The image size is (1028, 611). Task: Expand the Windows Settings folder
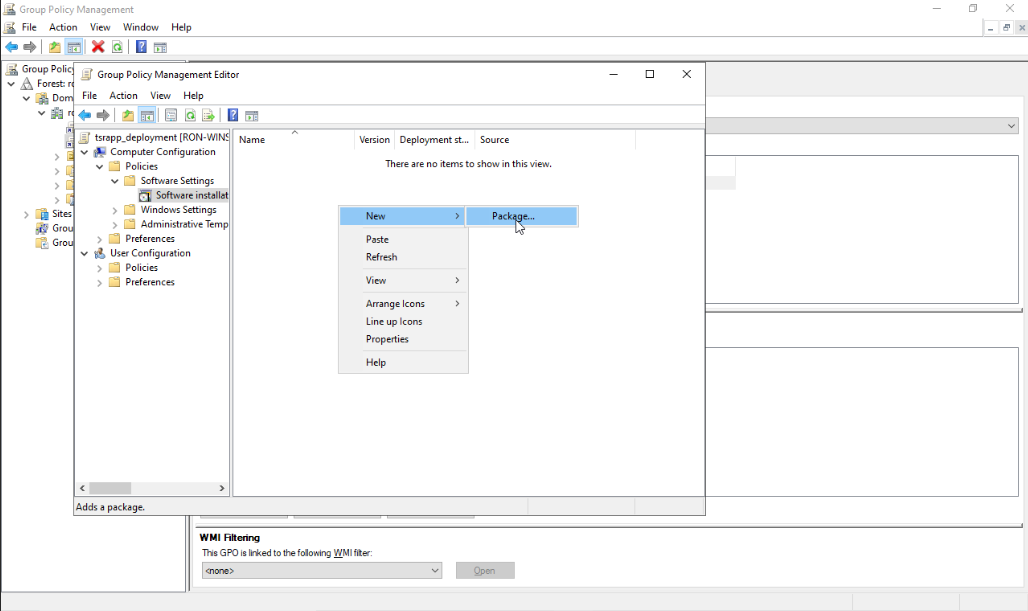(115, 210)
